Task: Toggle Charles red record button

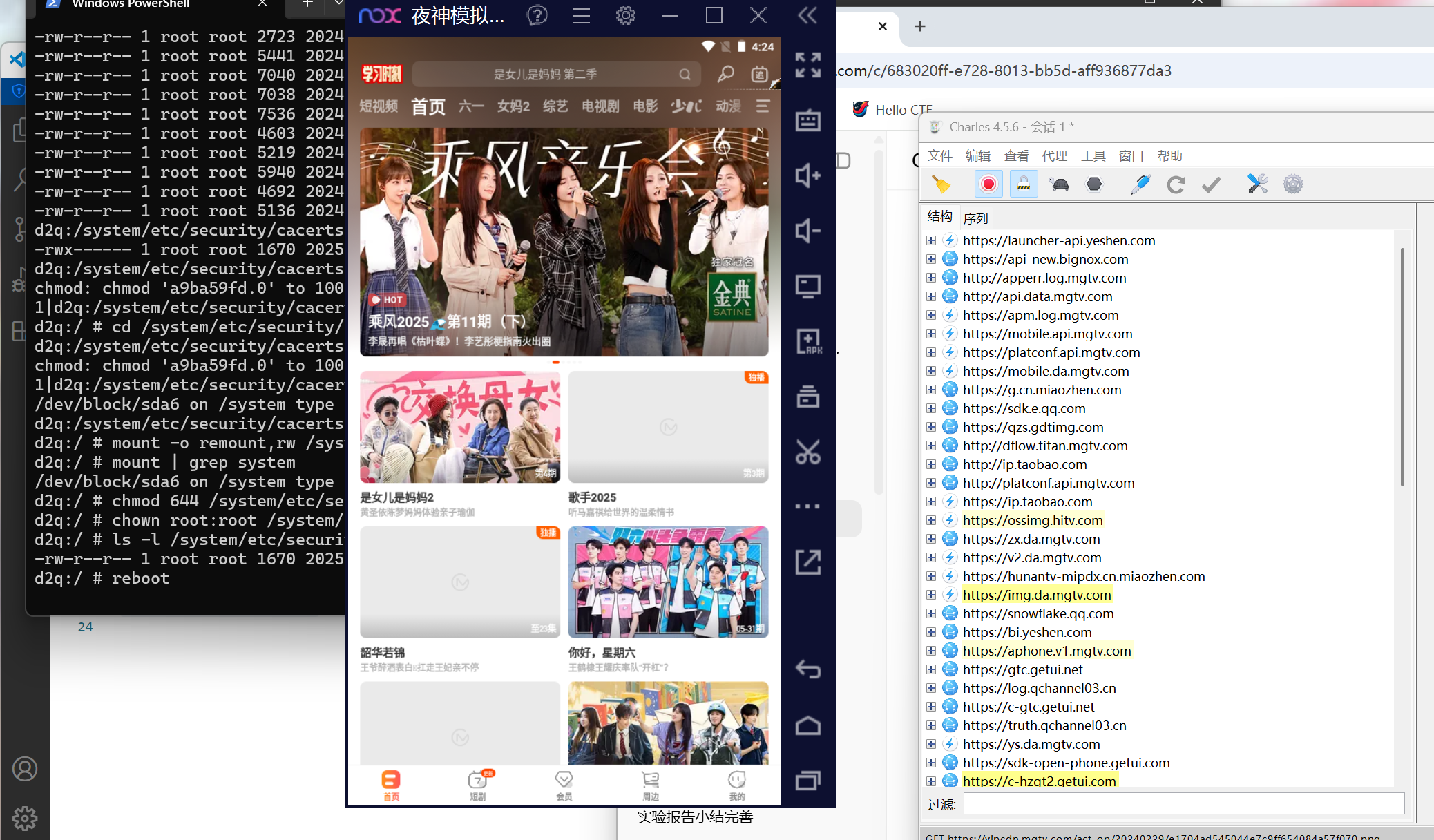Action: point(988,184)
